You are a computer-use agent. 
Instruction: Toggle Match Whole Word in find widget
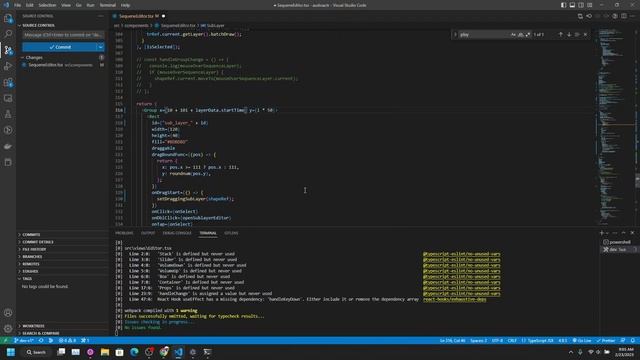(520, 35)
